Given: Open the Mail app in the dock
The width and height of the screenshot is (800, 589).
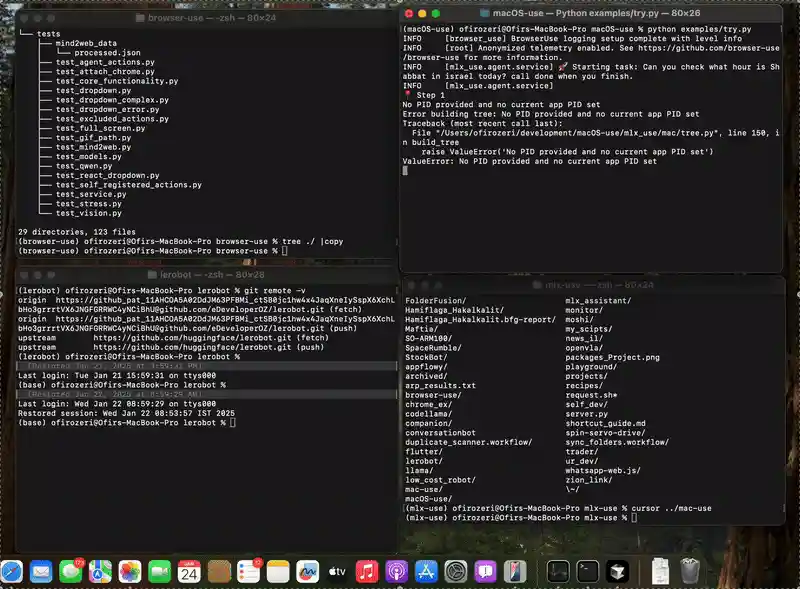Looking at the screenshot, I should 41,571.
